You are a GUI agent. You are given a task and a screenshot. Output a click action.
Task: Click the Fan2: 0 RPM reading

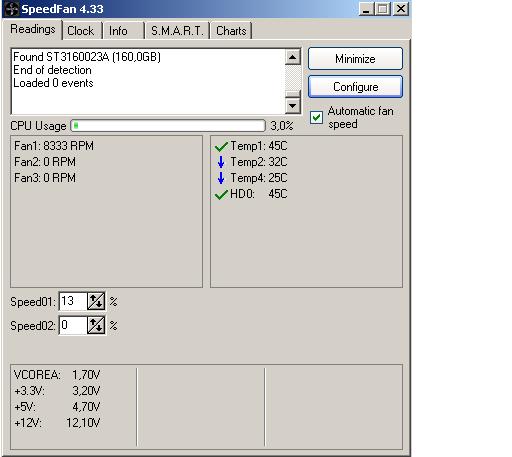pyautogui.click(x=45, y=162)
